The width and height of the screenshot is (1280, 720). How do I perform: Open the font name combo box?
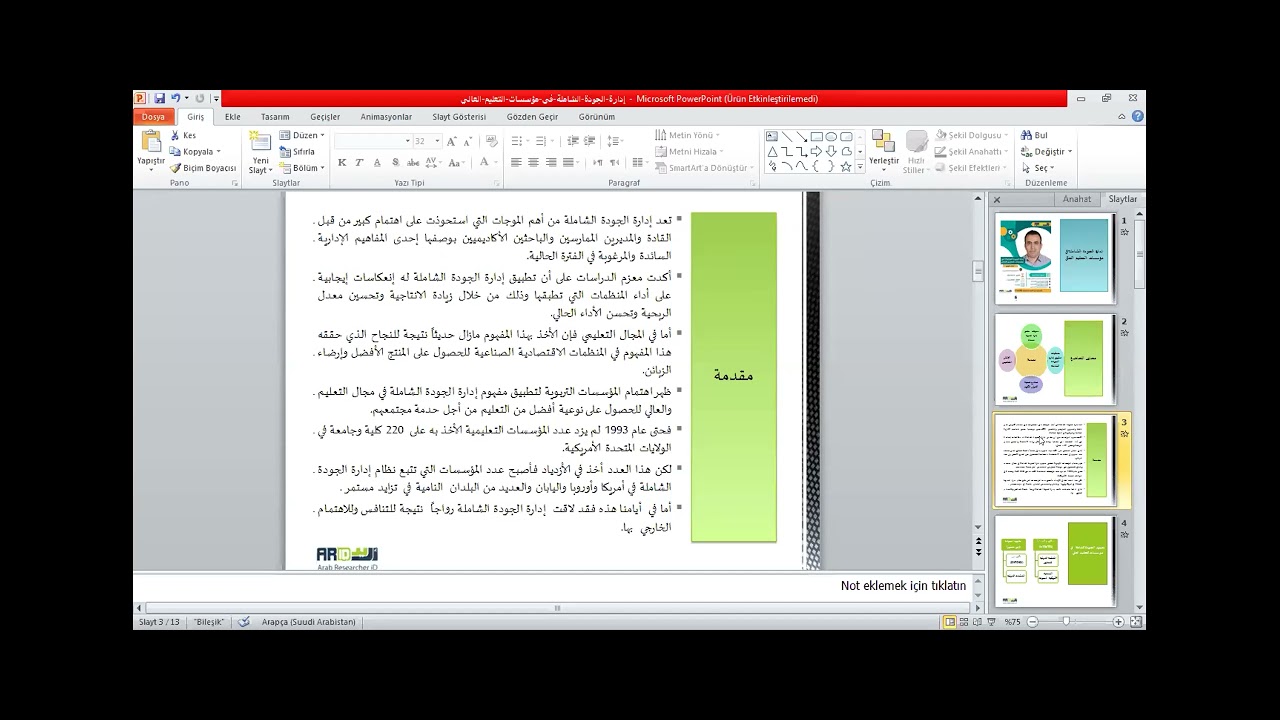[373, 141]
